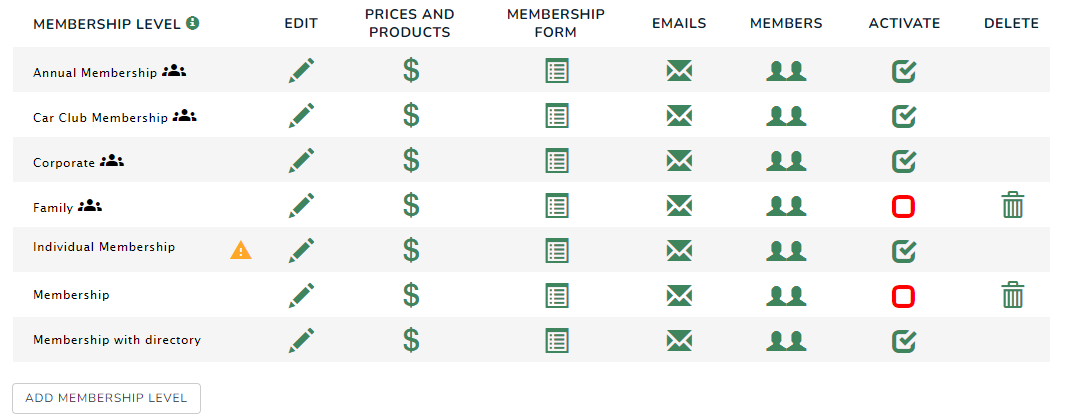Deactivate the Annual Membership level
This screenshot has height=419, width=1068.
click(x=904, y=71)
